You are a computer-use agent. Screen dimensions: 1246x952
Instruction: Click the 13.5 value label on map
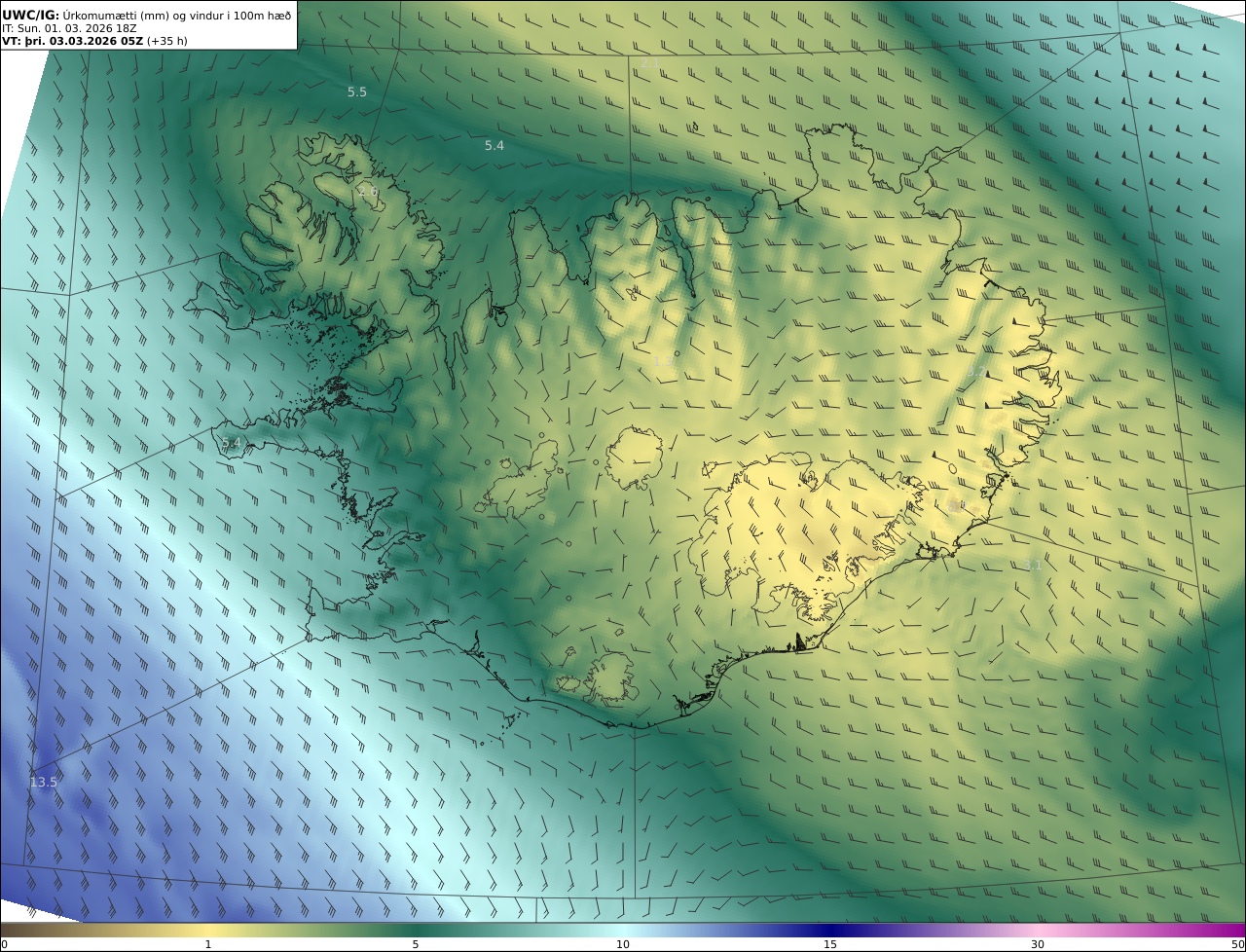click(44, 782)
